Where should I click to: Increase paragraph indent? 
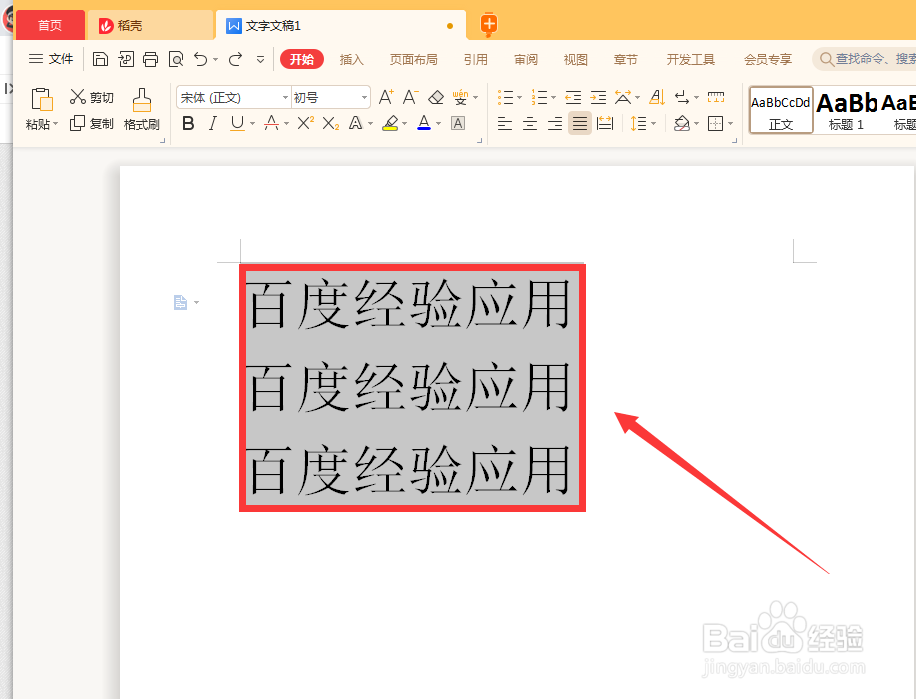598,97
